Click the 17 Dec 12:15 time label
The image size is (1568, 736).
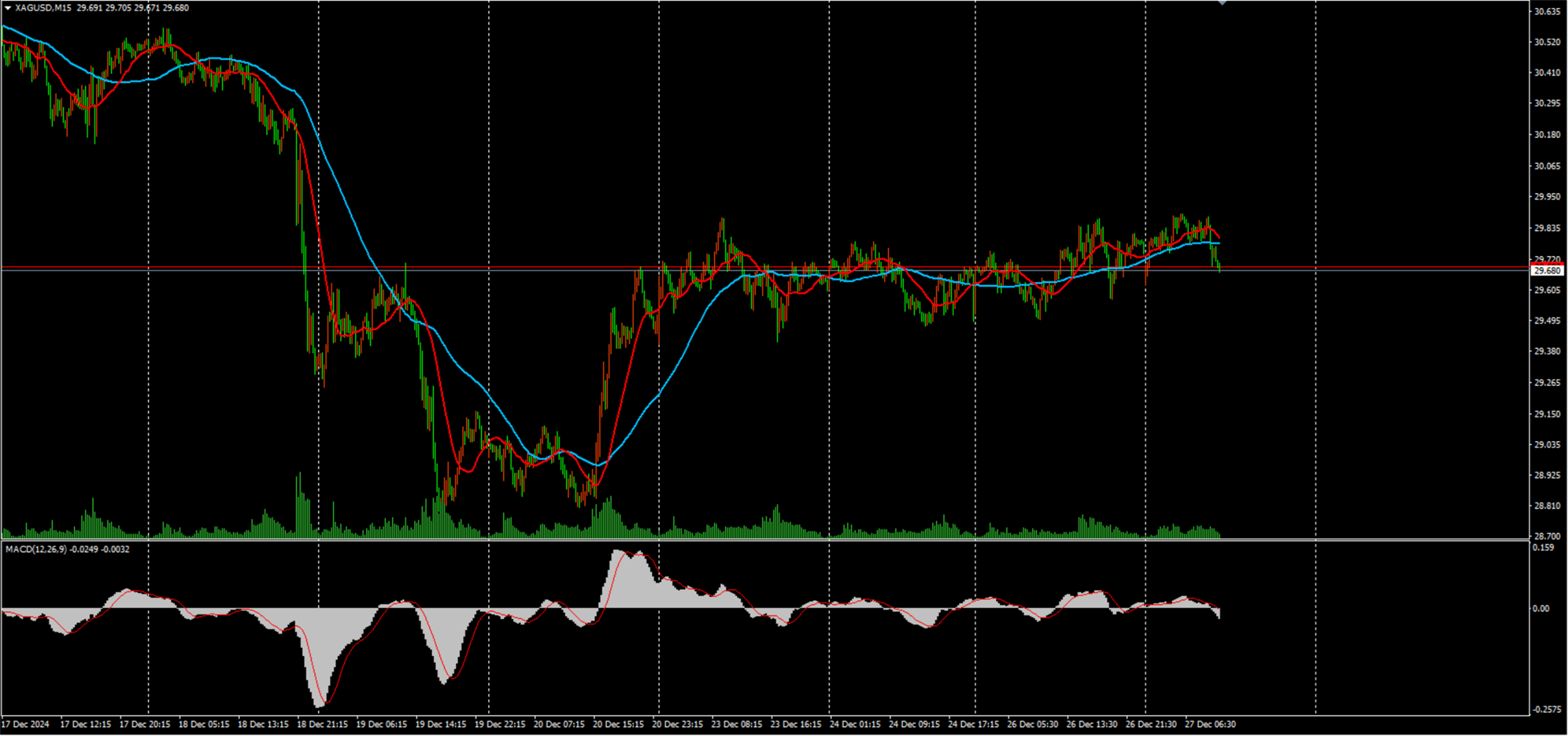pos(86,725)
